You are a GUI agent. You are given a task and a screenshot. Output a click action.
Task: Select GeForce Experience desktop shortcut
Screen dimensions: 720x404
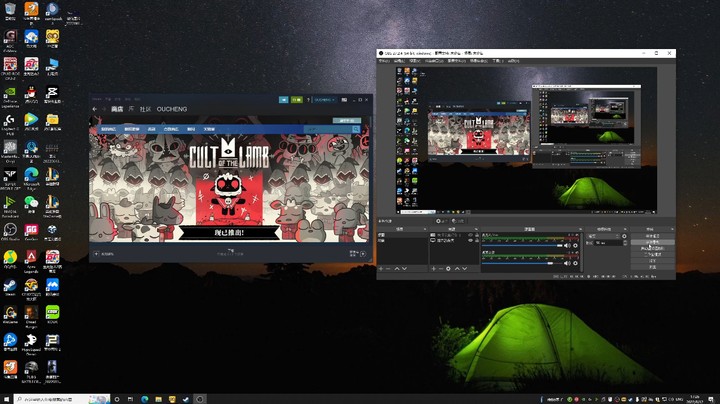(10, 97)
